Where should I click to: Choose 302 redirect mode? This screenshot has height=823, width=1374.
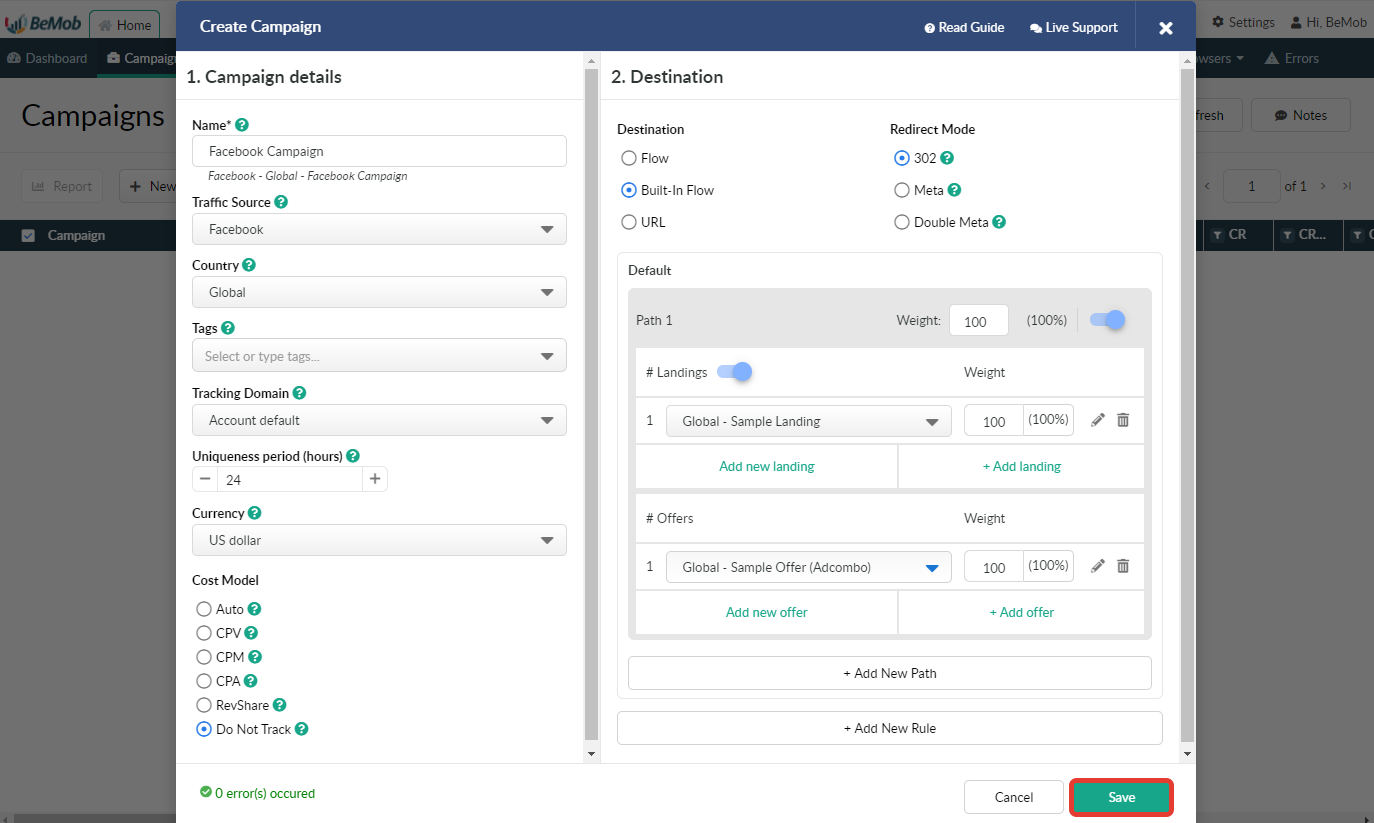point(902,158)
